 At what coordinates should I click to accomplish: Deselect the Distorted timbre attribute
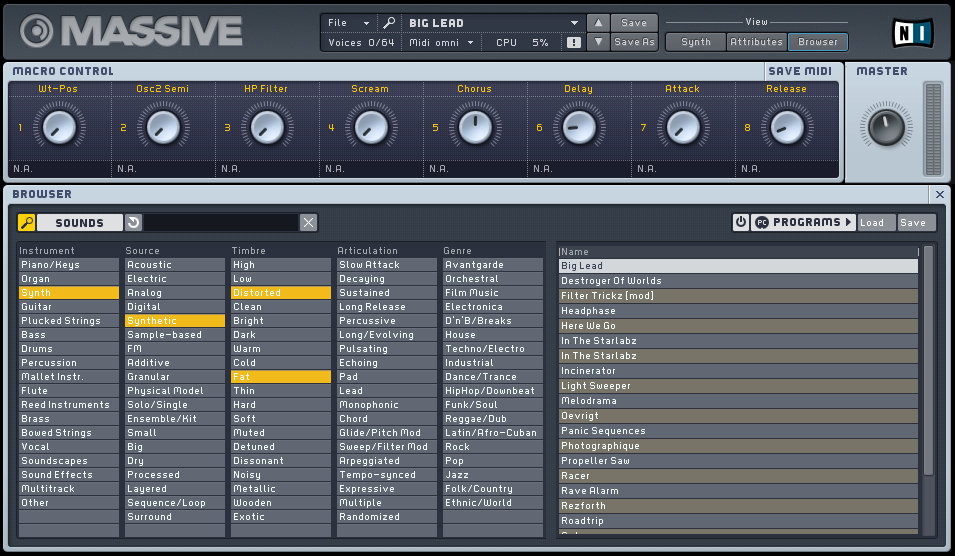[281, 293]
